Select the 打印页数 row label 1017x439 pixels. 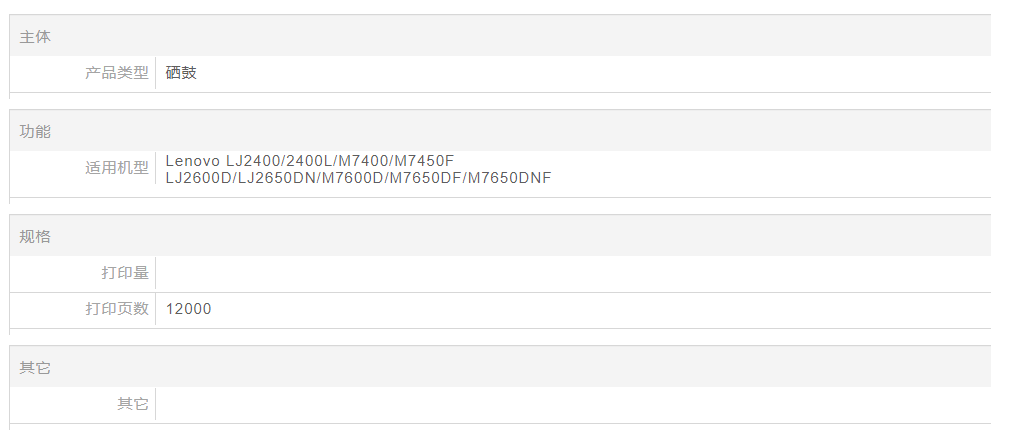coord(116,309)
